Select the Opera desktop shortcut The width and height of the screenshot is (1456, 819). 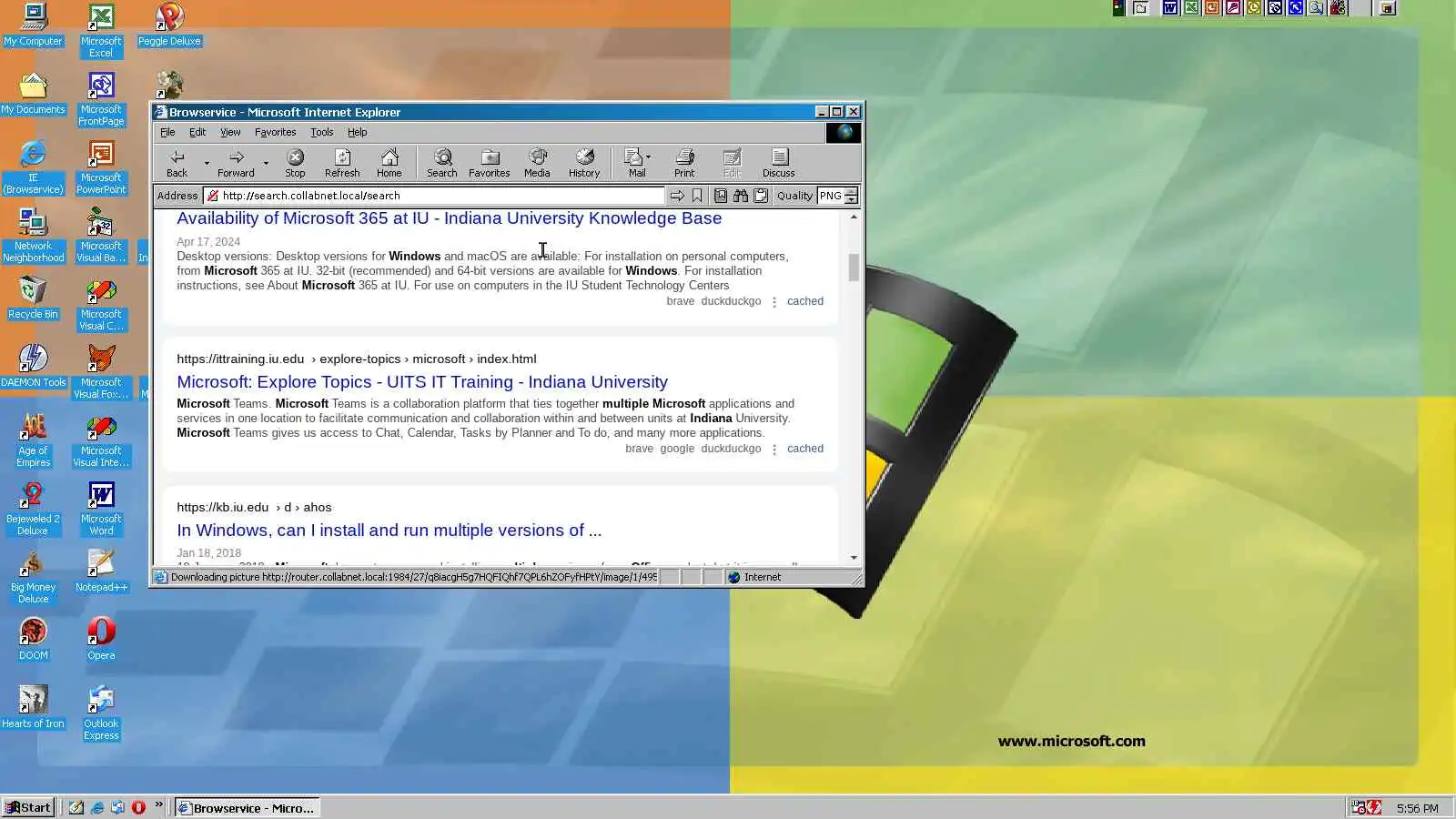(101, 639)
